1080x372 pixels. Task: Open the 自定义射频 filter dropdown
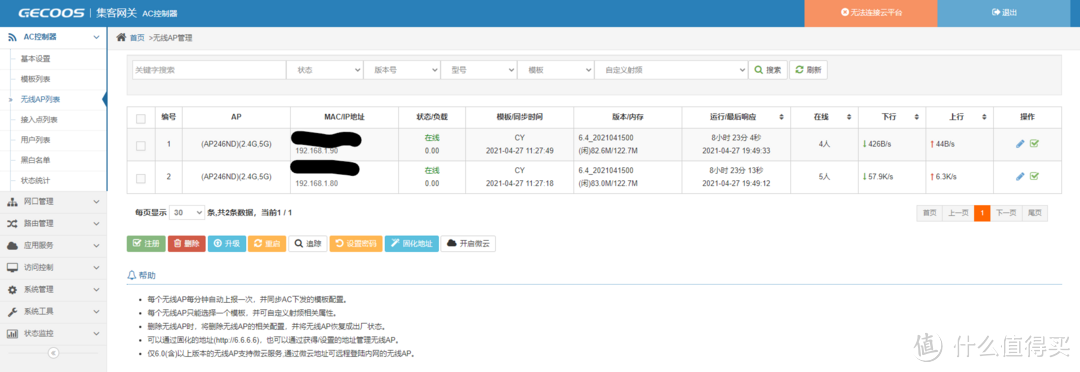(673, 70)
